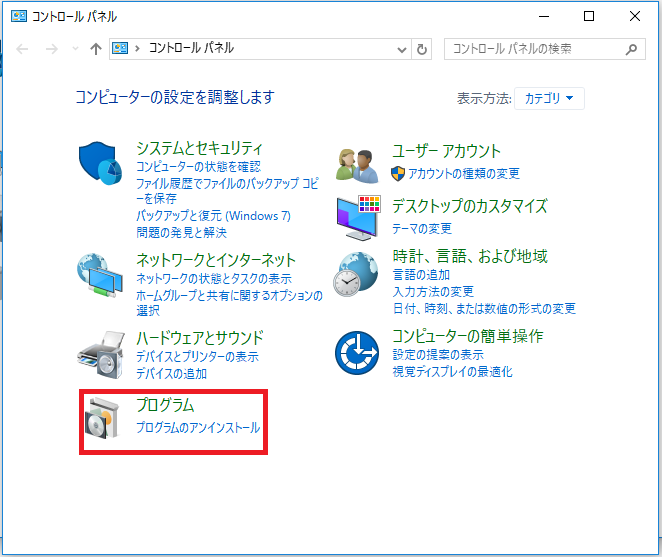Maximize the Control Panel window

click(x=589, y=16)
